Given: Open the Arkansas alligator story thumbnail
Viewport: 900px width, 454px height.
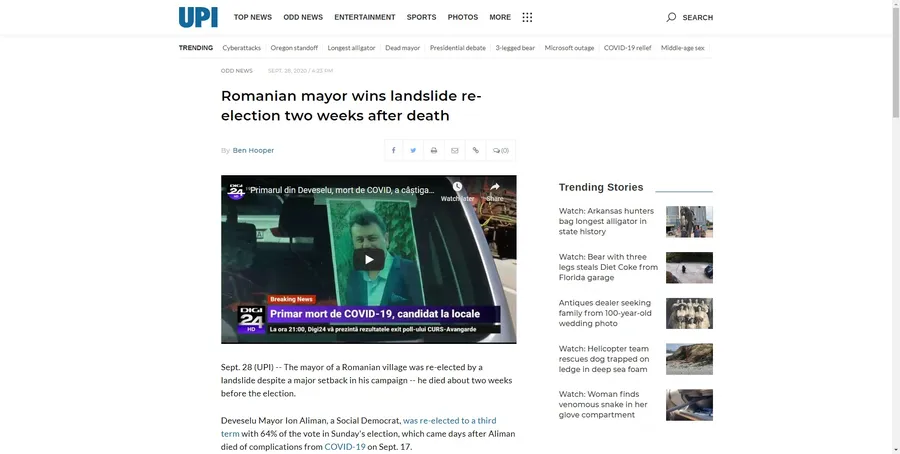Looking at the screenshot, I should click(689, 221).
